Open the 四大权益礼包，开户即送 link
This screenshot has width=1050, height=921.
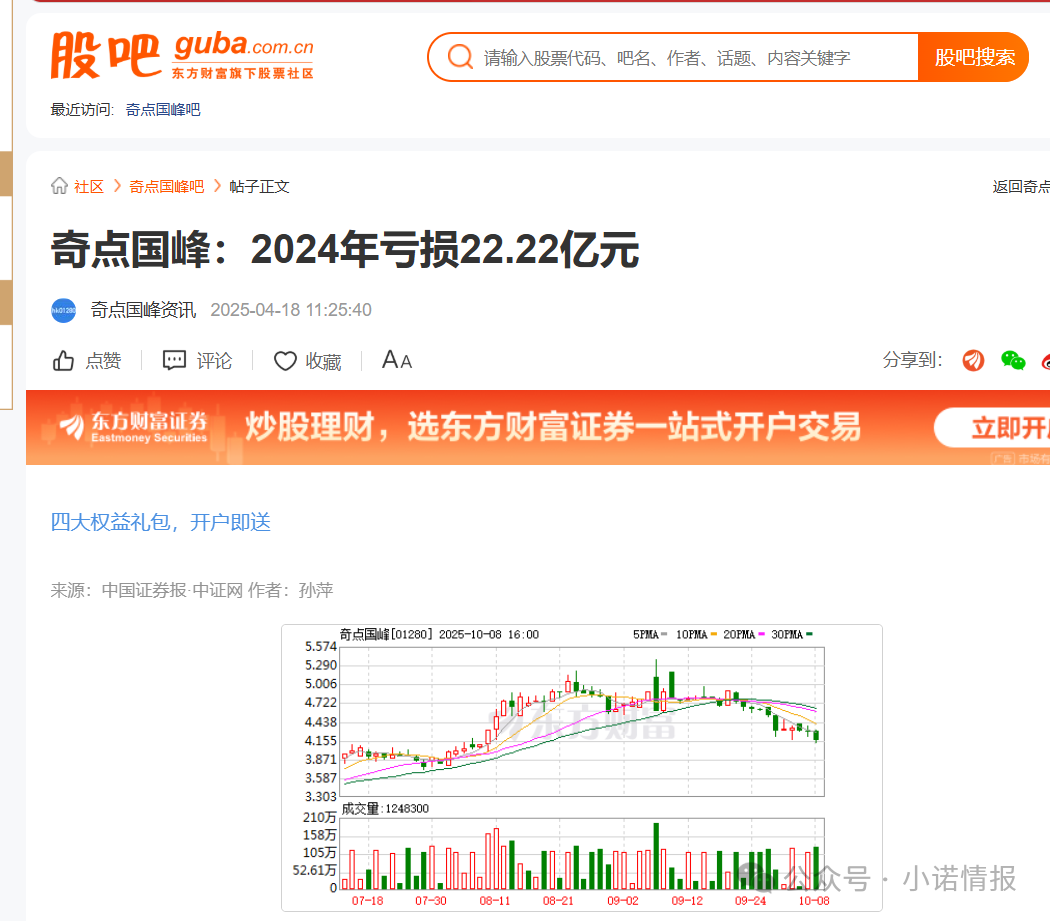pos(160,522)
